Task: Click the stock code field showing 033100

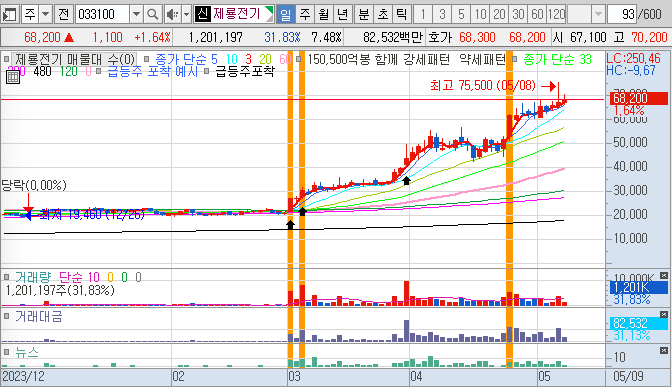Action: point(102,15)
